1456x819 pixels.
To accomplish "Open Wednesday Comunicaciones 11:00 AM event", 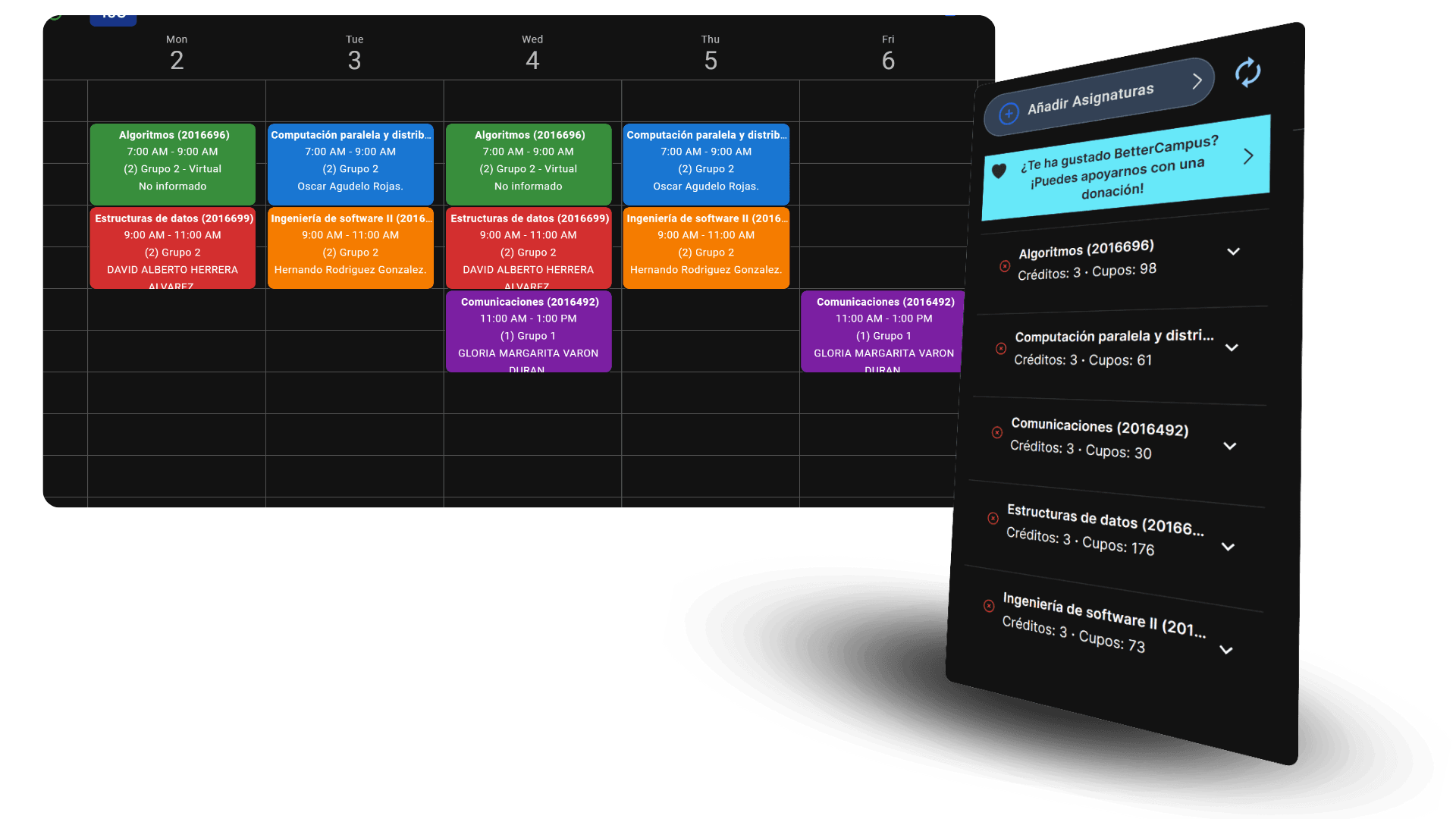I will tap(529, 331).
